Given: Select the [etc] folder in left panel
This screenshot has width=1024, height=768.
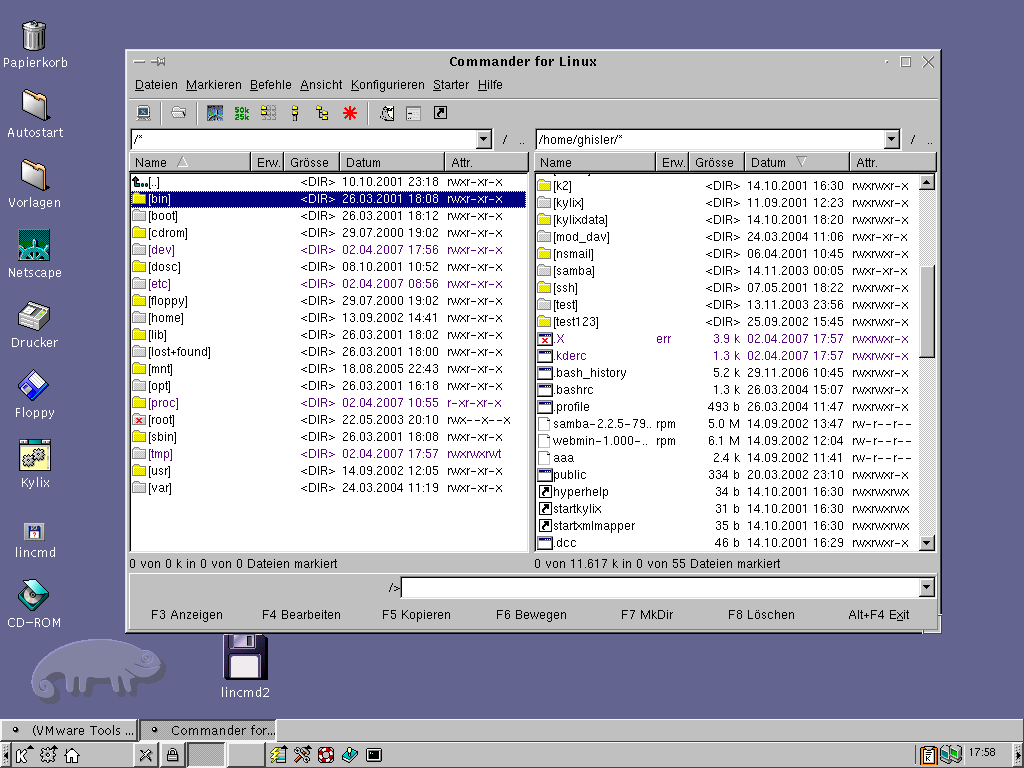Looking at the screenshot, I should (328, 284).
